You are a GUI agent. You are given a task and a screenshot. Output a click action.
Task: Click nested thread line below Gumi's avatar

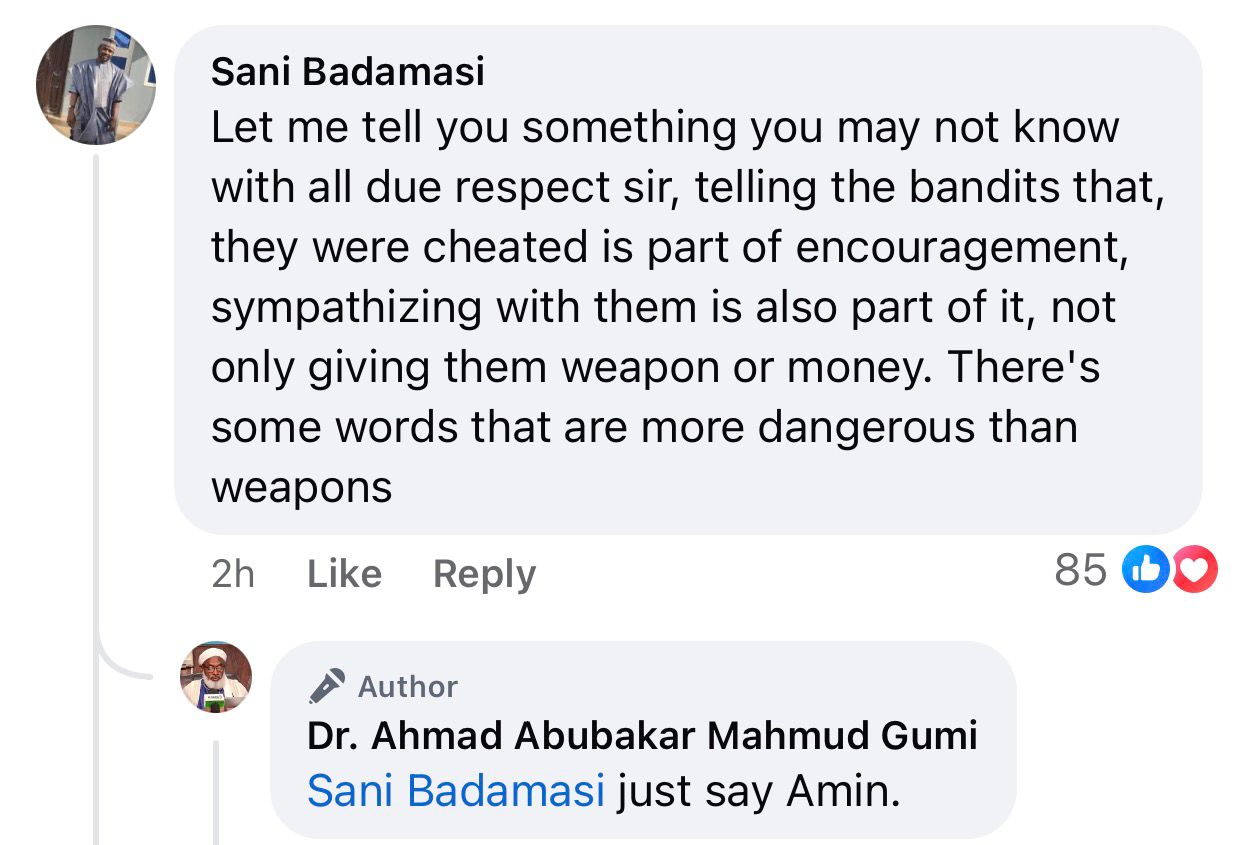216,790
